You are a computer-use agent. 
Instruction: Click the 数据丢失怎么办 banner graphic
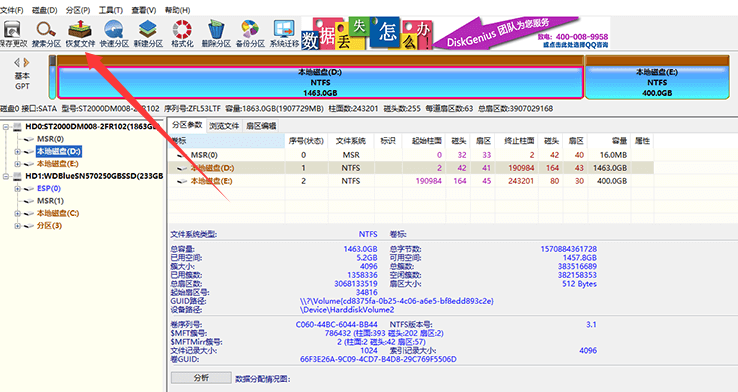367,33
